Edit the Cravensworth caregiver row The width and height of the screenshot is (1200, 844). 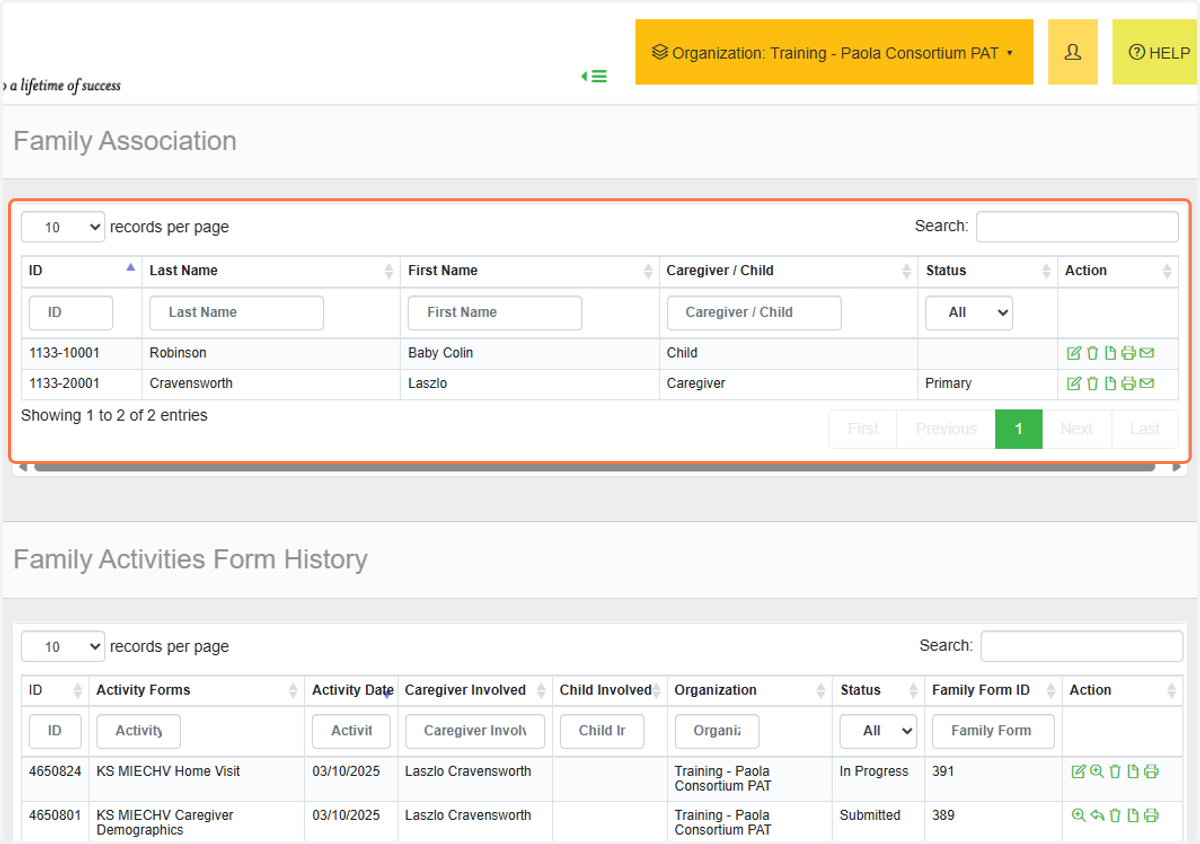1074,384
